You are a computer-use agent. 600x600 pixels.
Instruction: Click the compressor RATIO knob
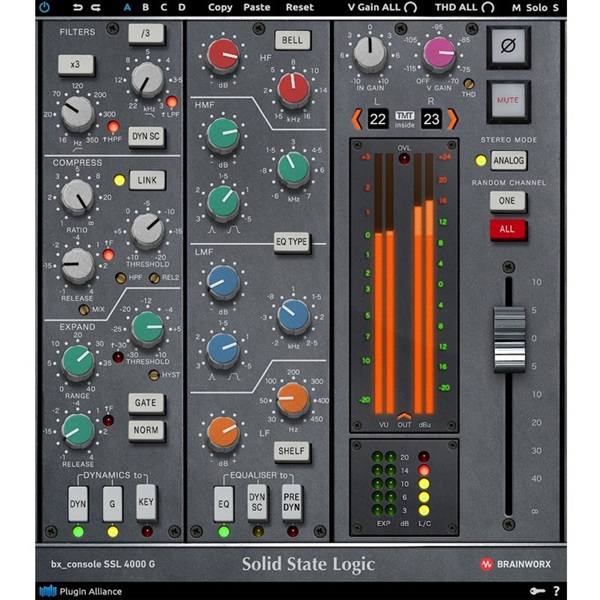click(78, 196)
